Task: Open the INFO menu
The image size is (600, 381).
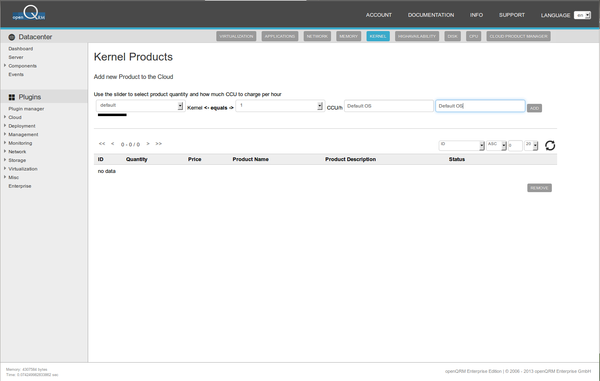Action: coord(476,15)
